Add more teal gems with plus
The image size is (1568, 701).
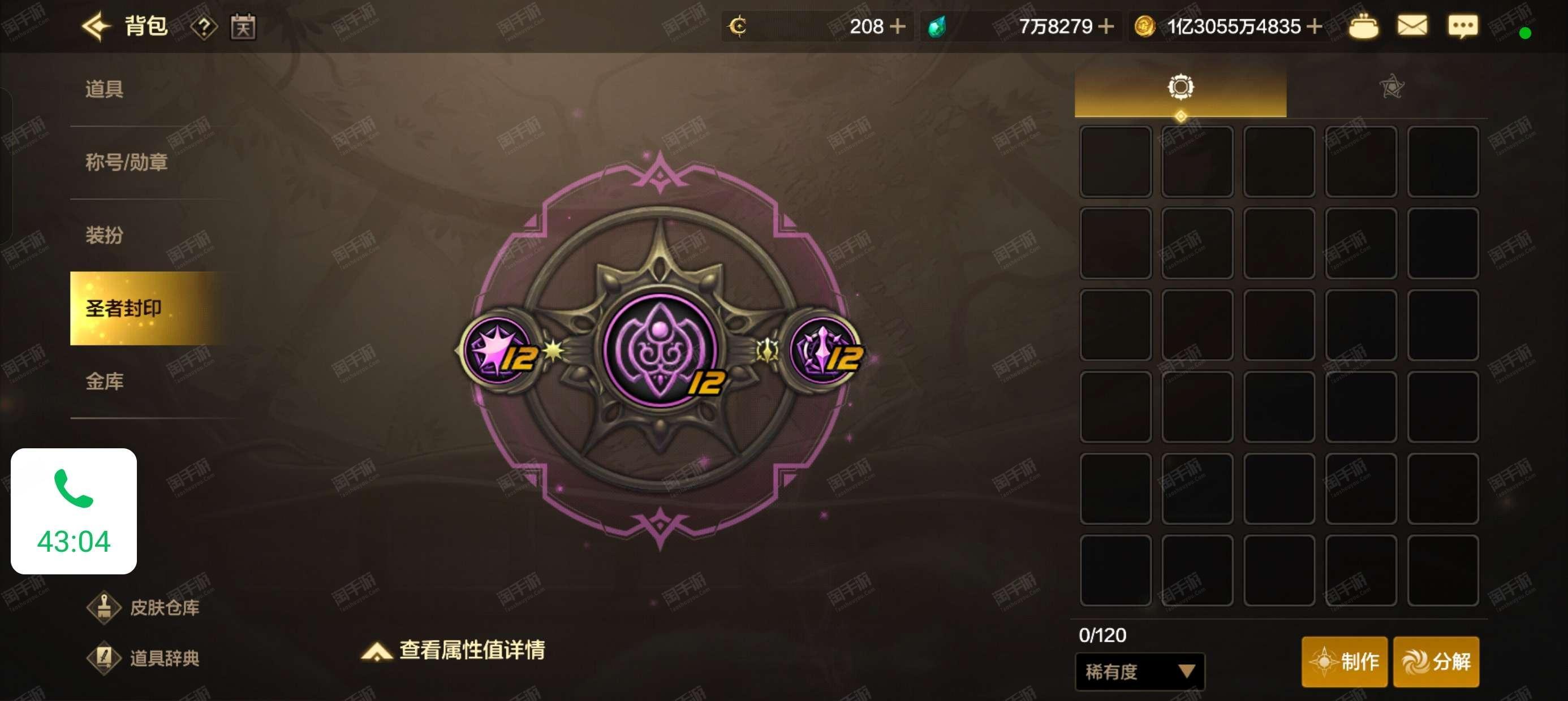[x=1106, y=26]
